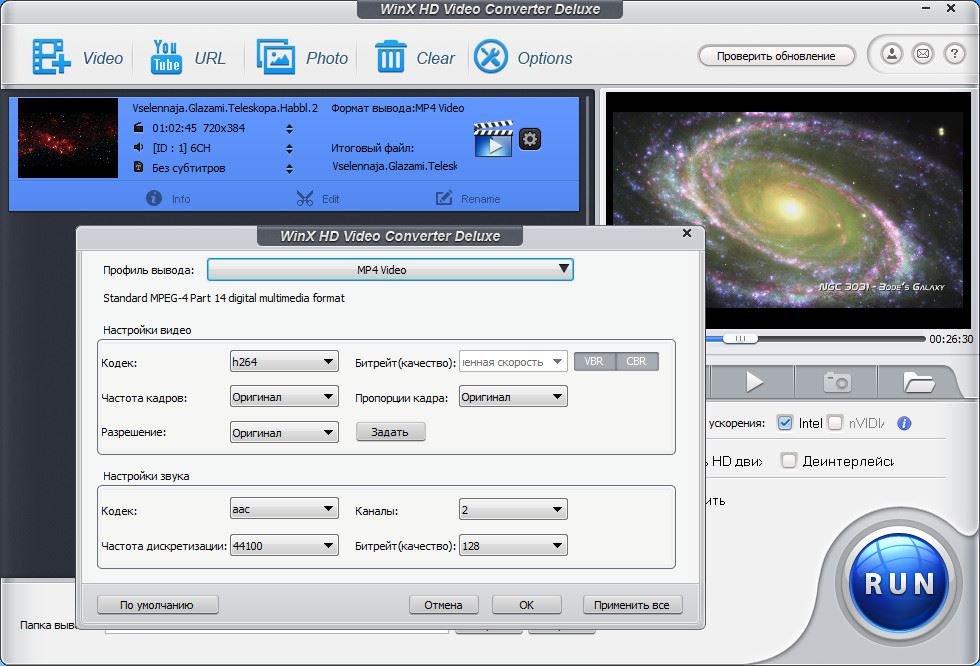
Task: Open the gear settings icon for the video
Action: (x=530, y=139)
